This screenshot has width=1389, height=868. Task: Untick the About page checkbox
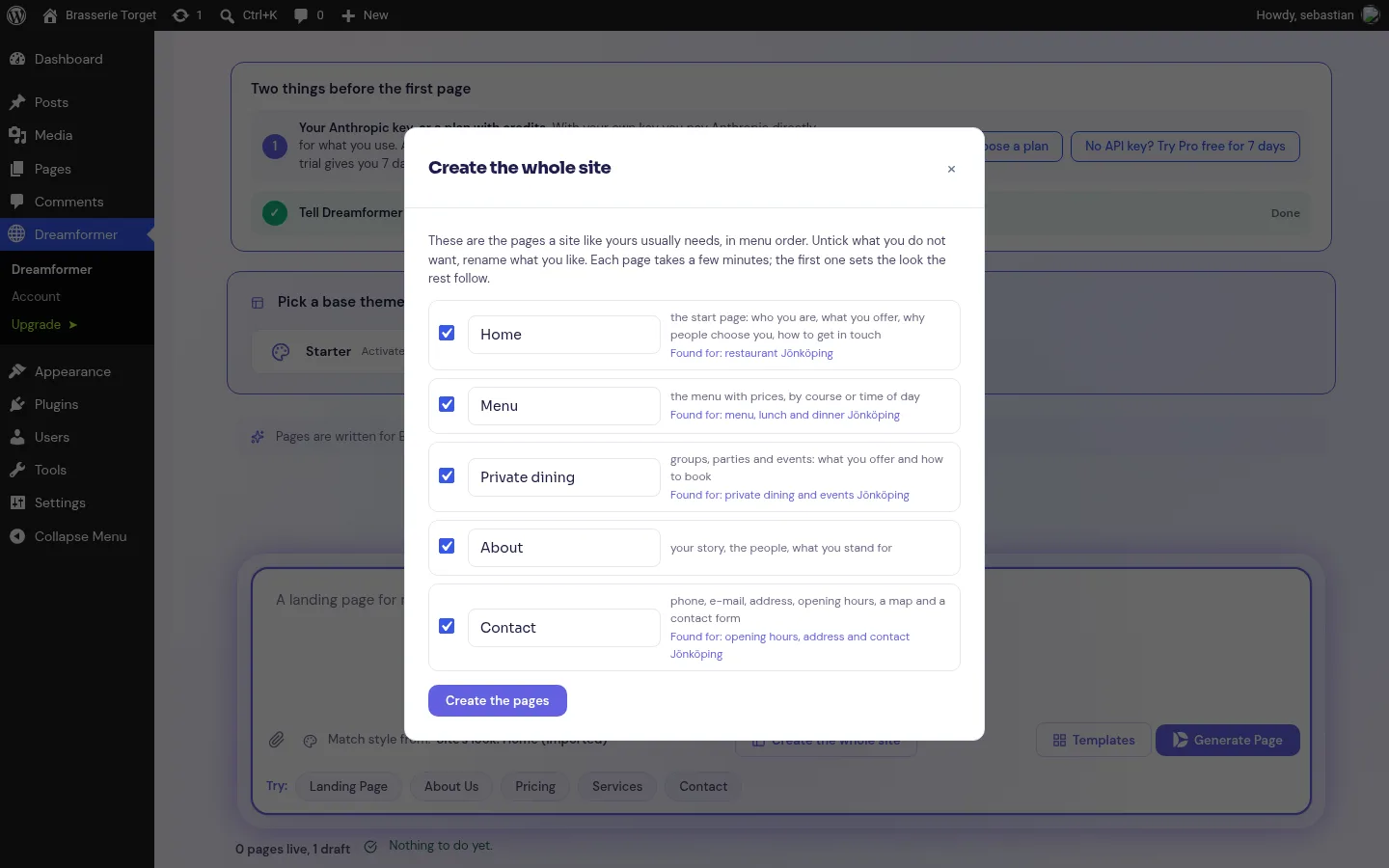tap(447, 546)
